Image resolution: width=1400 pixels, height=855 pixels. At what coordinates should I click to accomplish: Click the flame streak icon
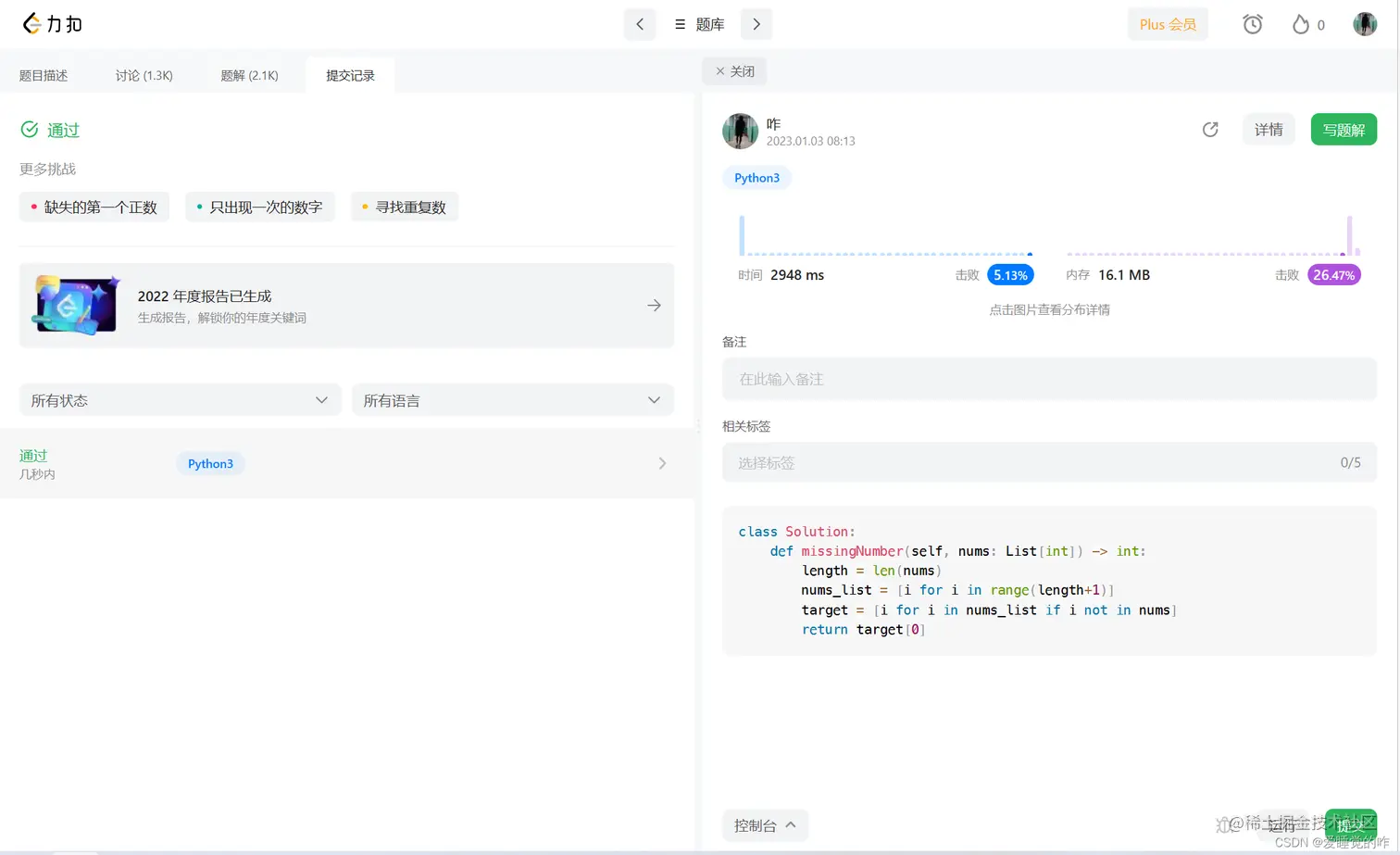point(1301,24)
